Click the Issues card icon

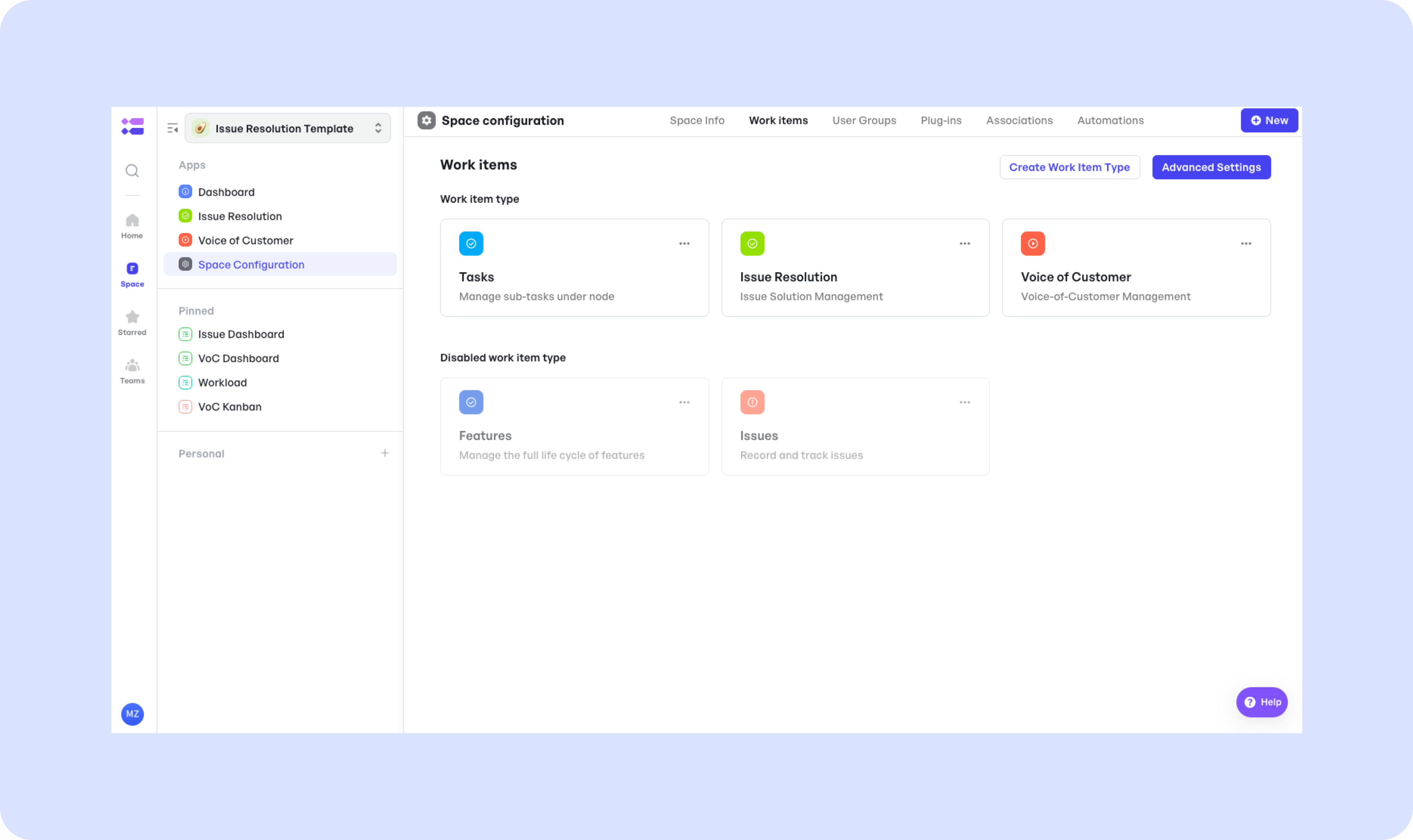click(x=752, y=402)
